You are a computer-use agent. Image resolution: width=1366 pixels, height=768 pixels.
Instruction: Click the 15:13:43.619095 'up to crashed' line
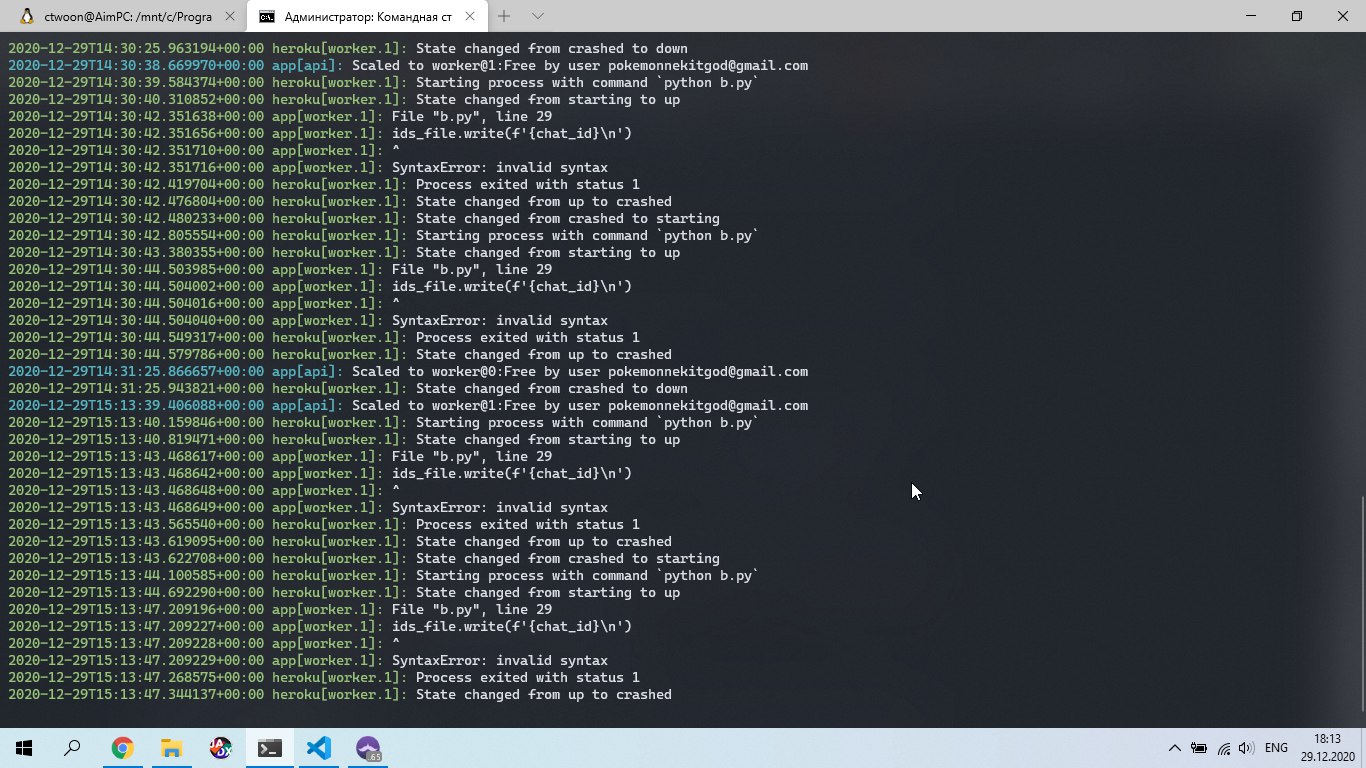340,541
